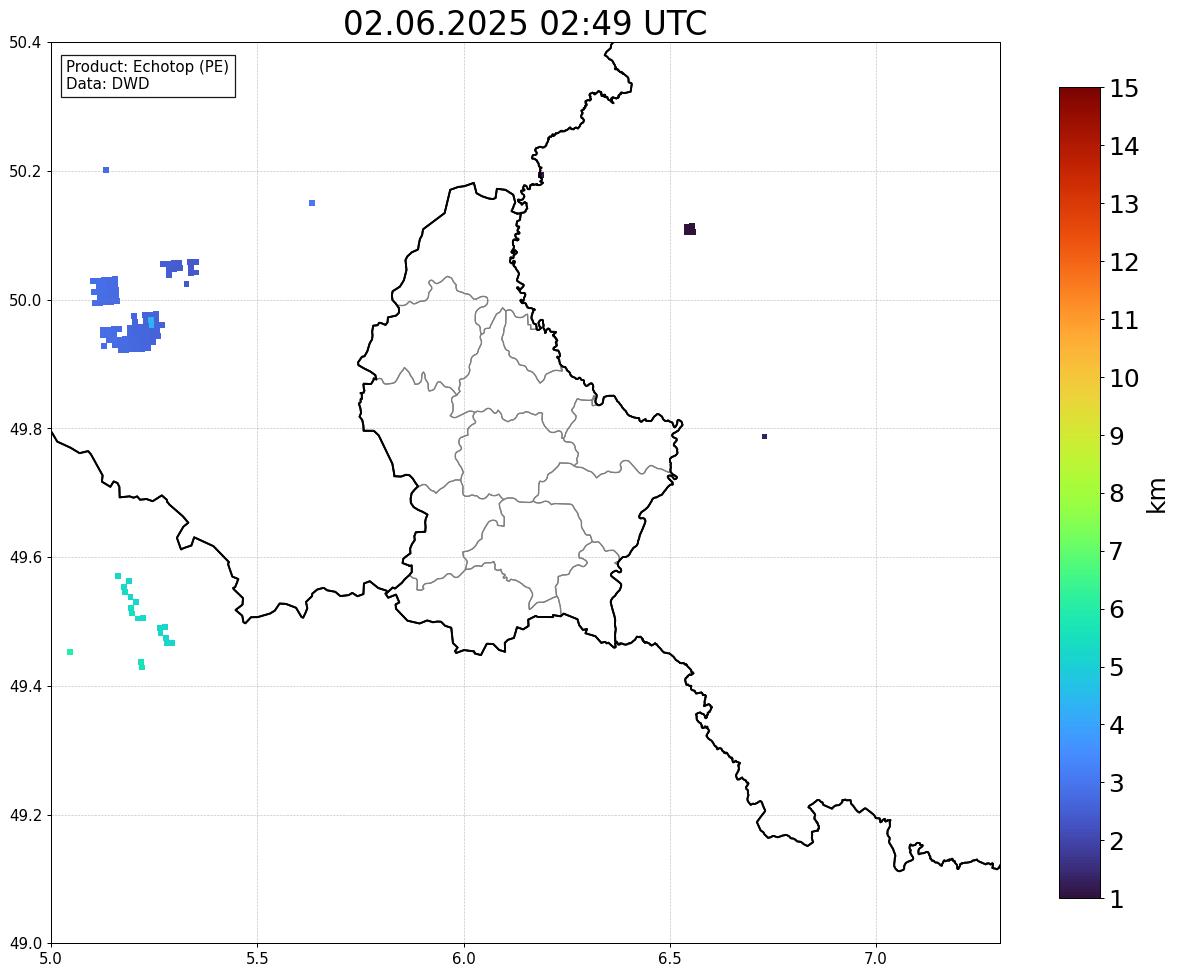
Task: Click the colorbar label '9'
Action: click(1117, 436)
